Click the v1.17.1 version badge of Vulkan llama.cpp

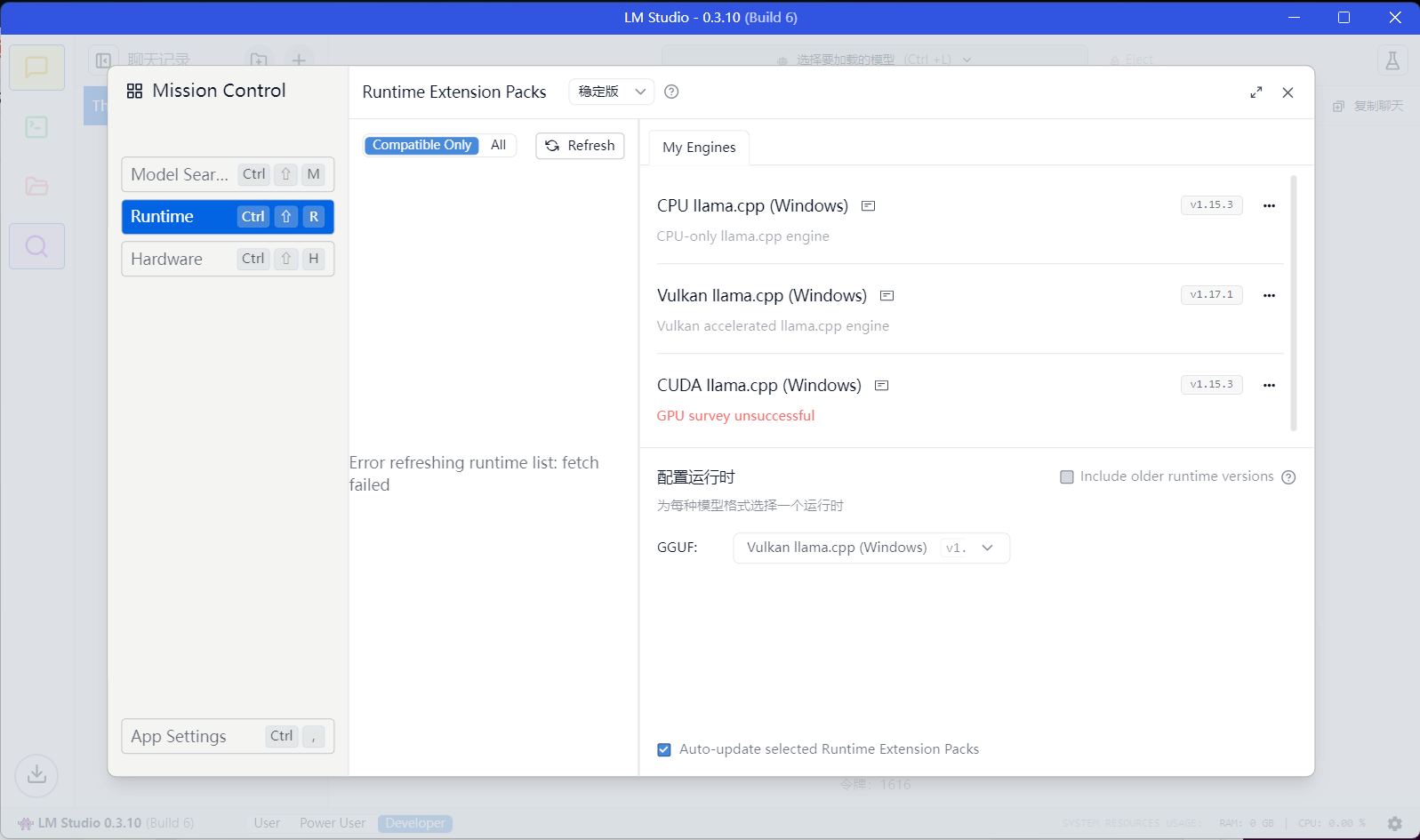coord(1211,295)
